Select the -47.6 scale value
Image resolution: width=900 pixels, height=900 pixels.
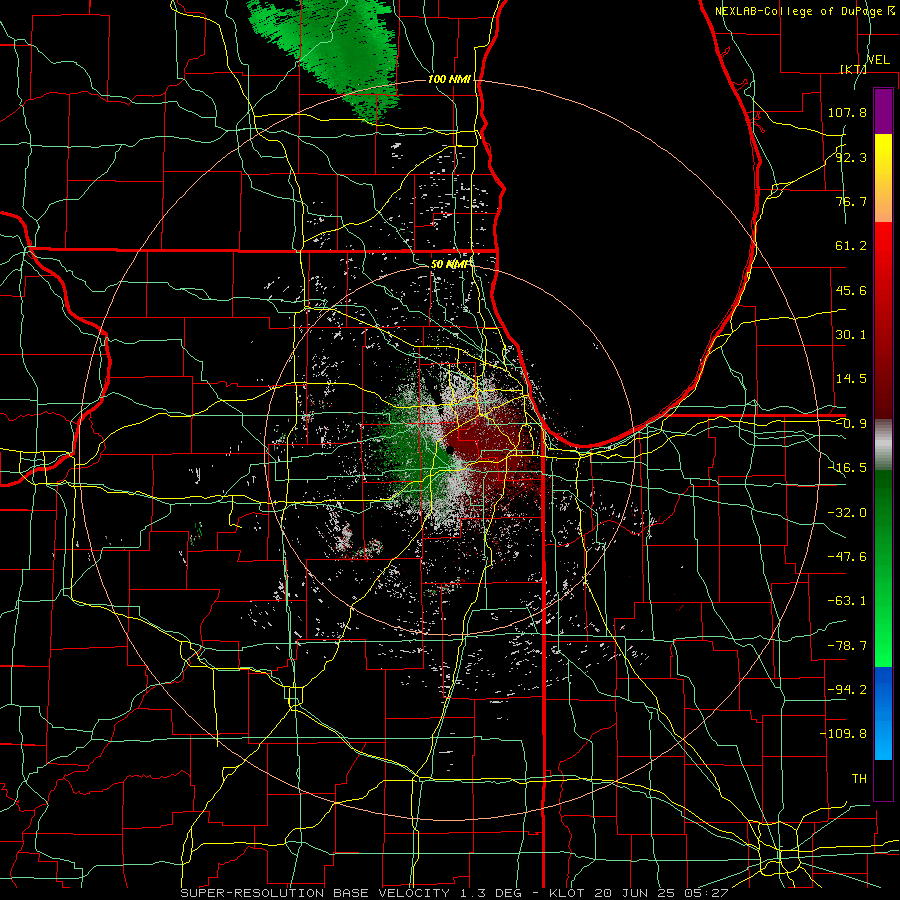point(847,557)
